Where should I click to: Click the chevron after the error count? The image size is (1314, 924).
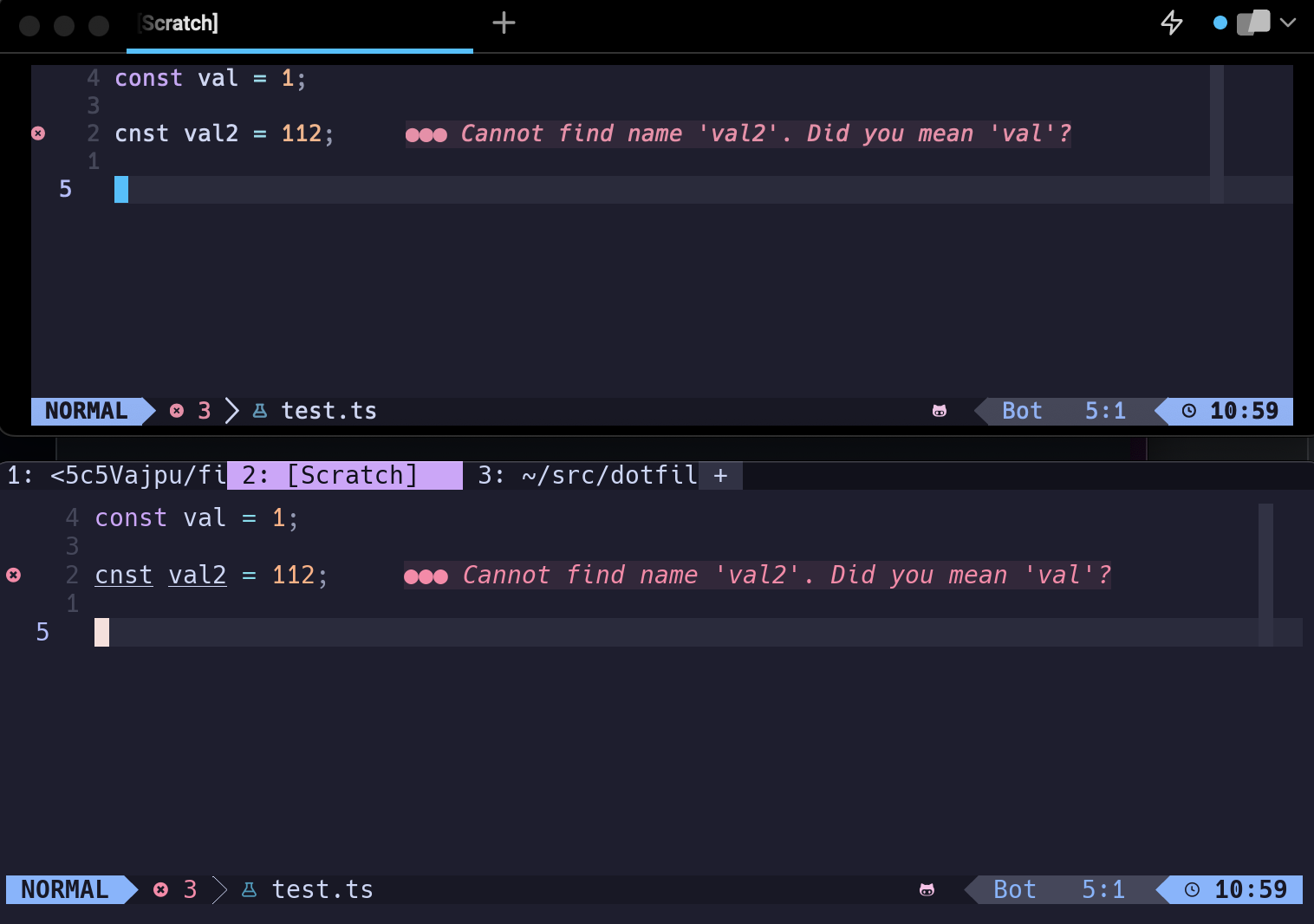coord(231,411)
